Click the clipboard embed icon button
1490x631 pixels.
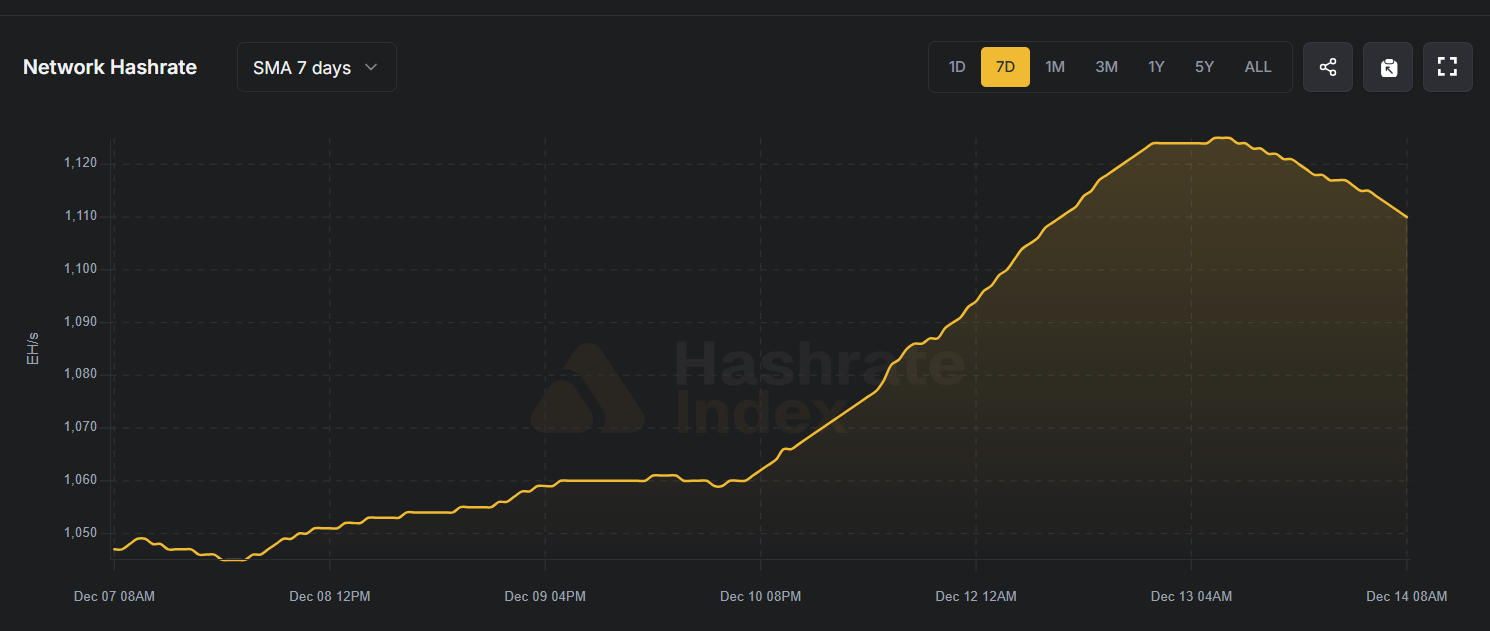pos(1388,67)
